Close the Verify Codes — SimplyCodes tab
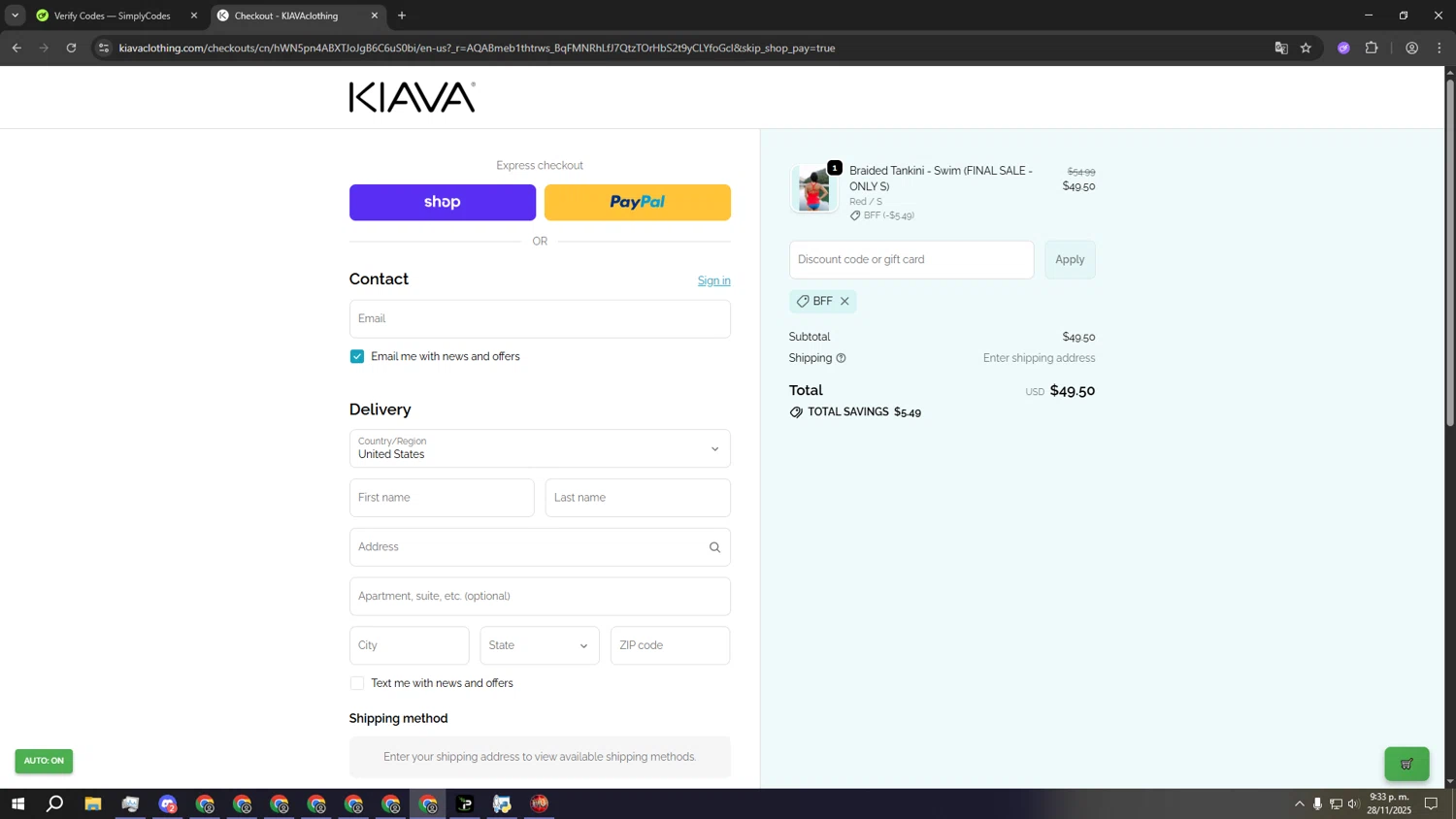The height and width of the screenshot is (819, 1456). pyautogui.click(x=194, y=16)
